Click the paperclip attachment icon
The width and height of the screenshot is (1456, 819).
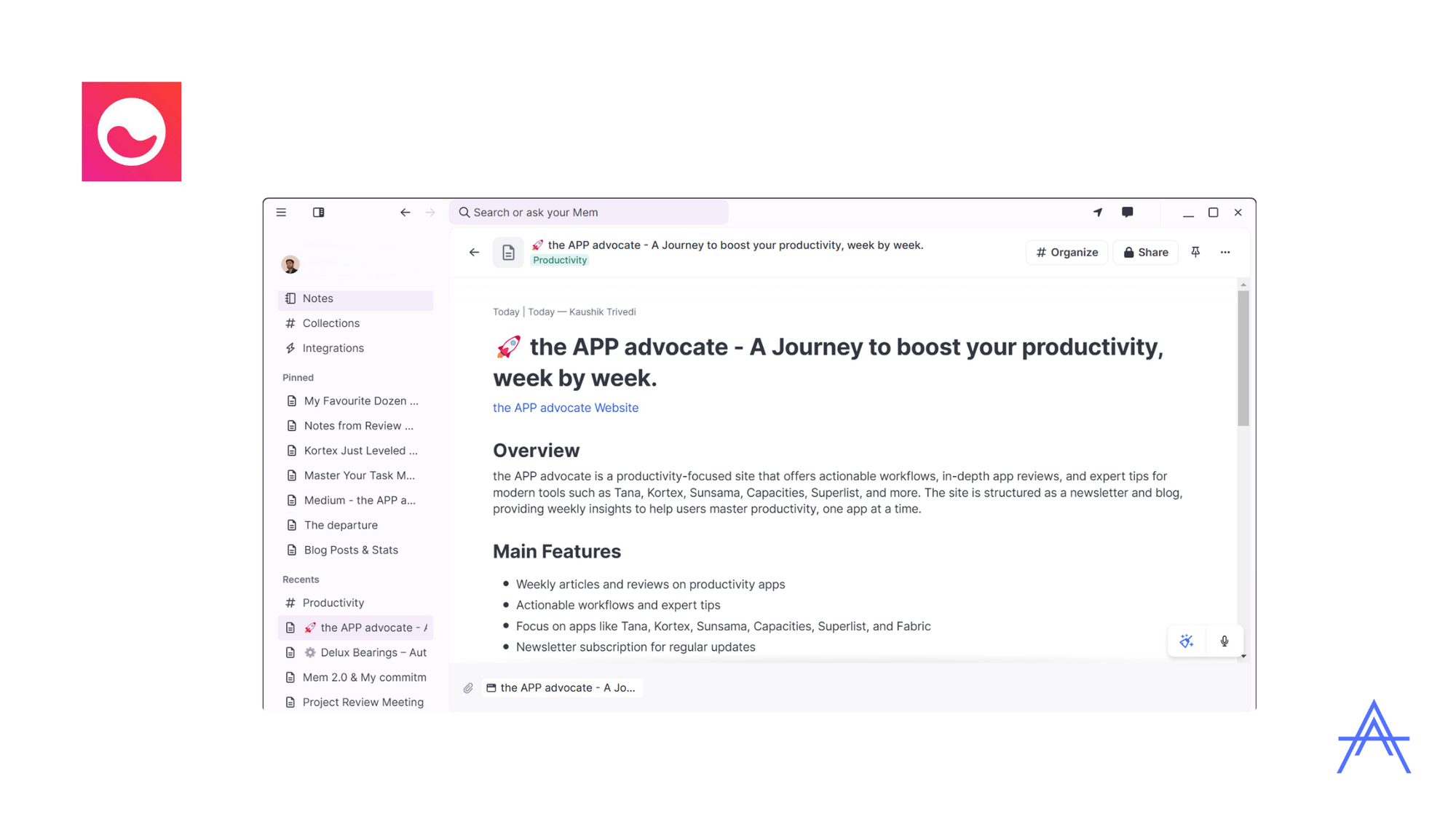468,688
